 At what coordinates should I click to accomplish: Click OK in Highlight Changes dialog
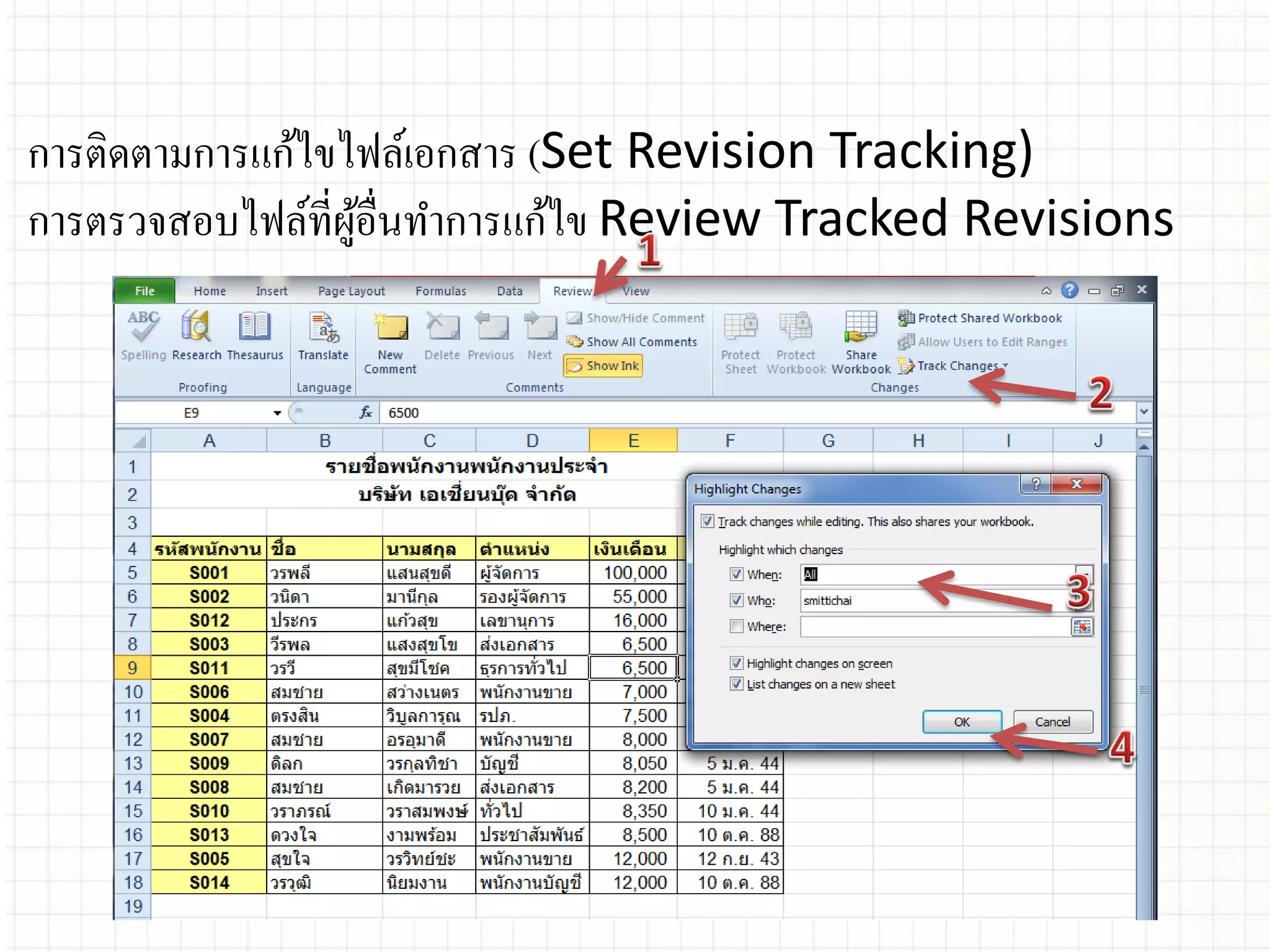(x=962, y=721)
